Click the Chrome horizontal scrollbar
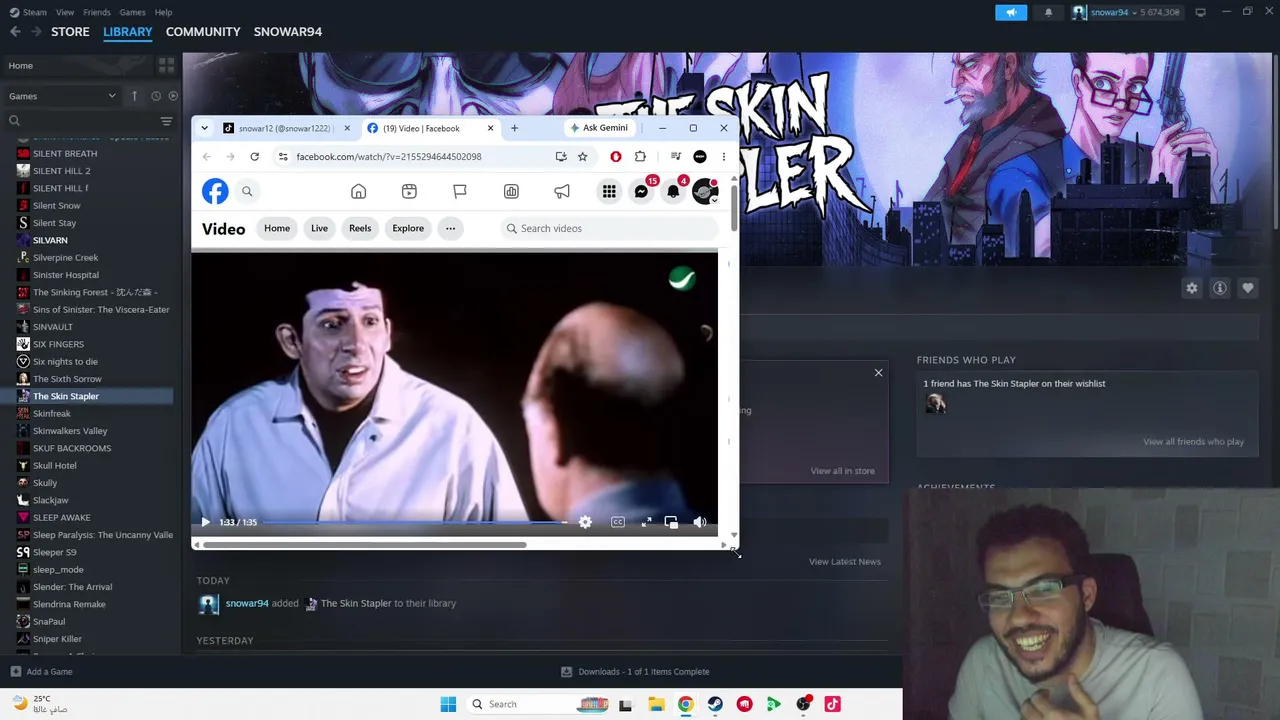This screenshot has width=1280, height=720. (364, 545)
